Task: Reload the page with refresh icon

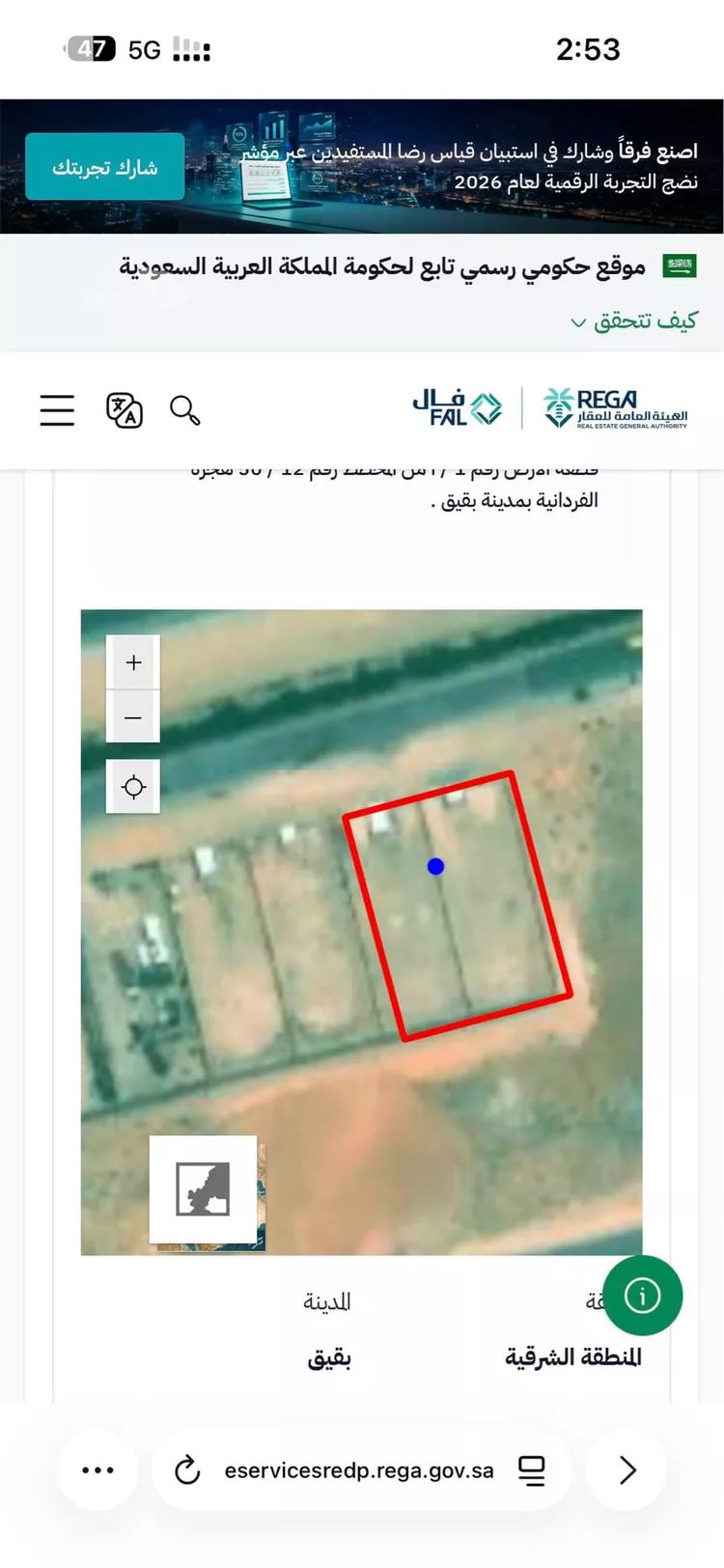Action: (186, 1470)
